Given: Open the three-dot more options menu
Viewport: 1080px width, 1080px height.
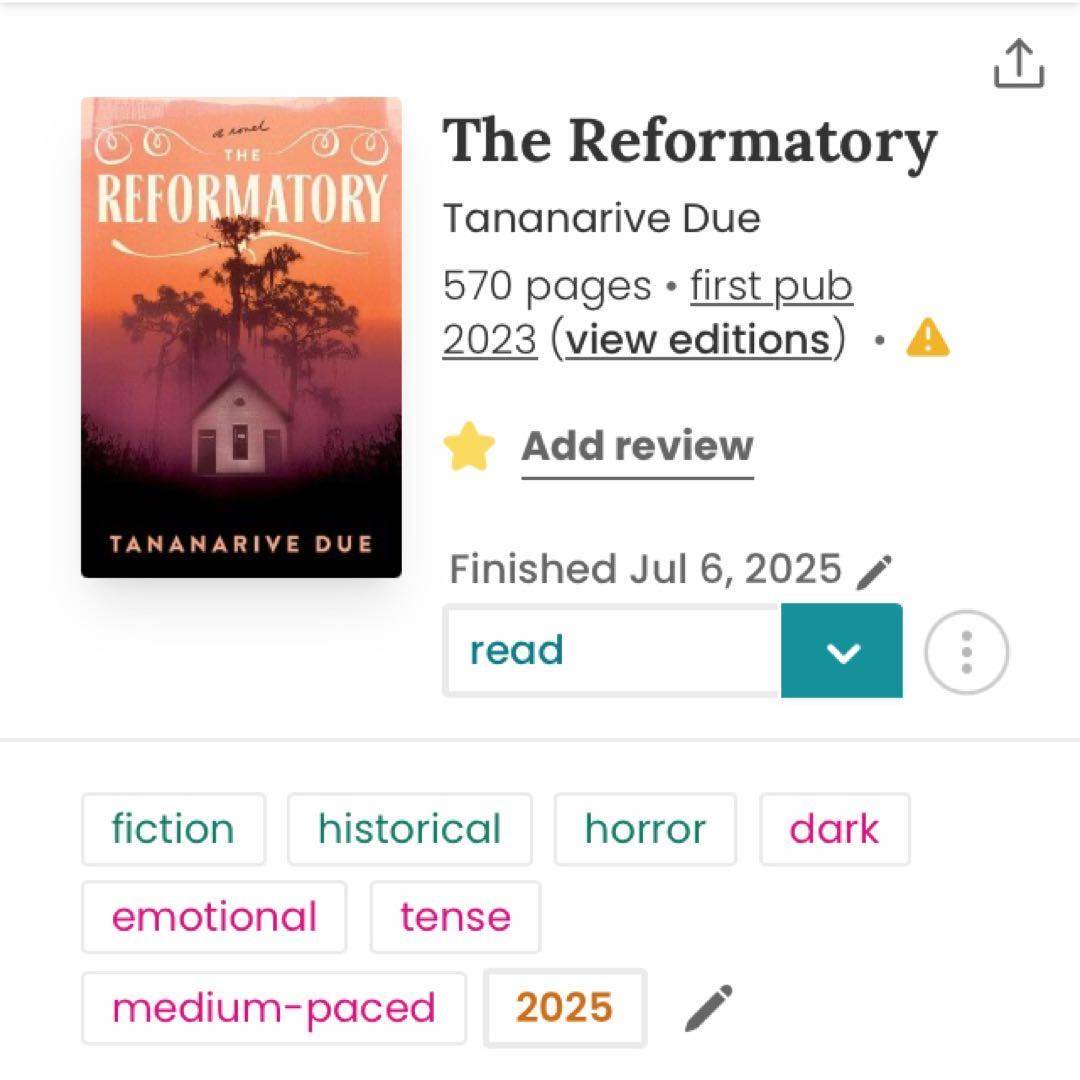Looking at the screenshot, I should [x=966, y=652].
